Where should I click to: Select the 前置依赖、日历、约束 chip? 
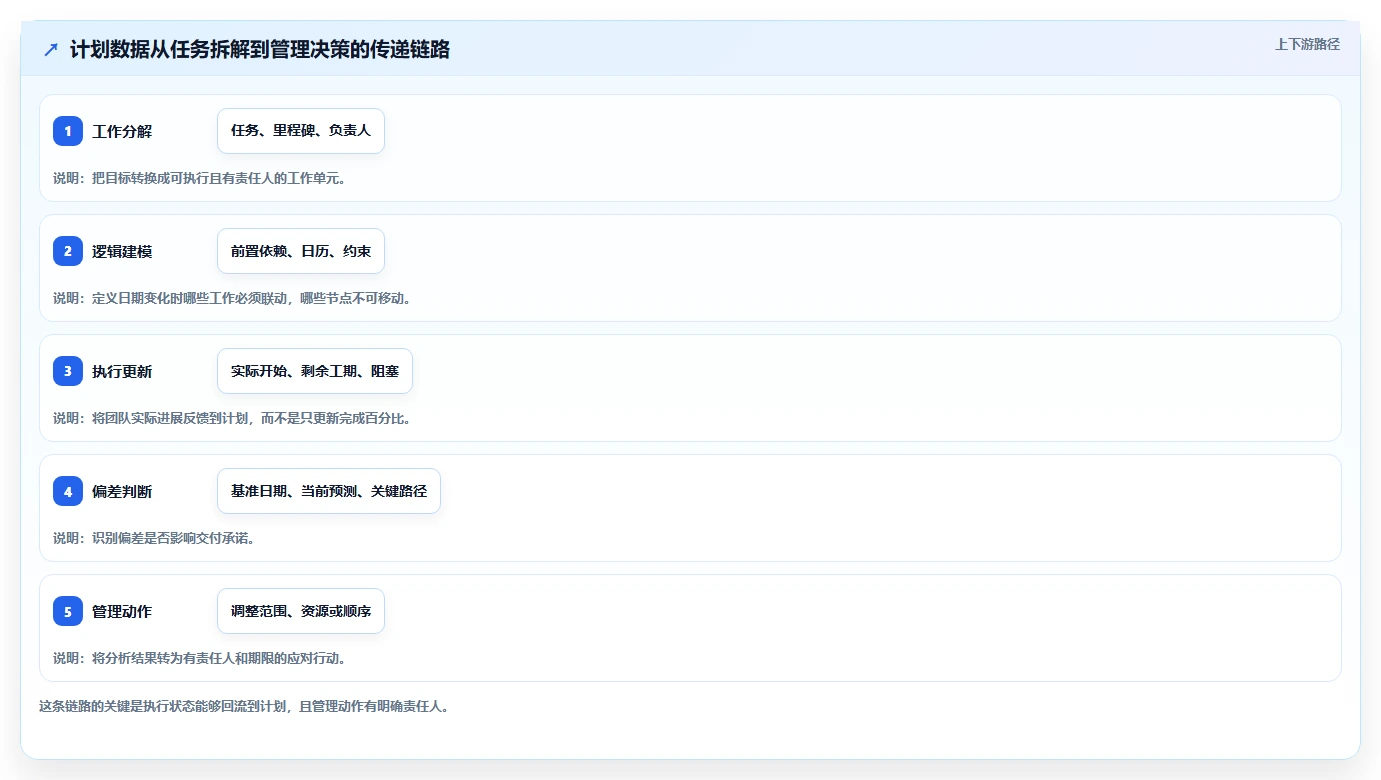[301, 251]
